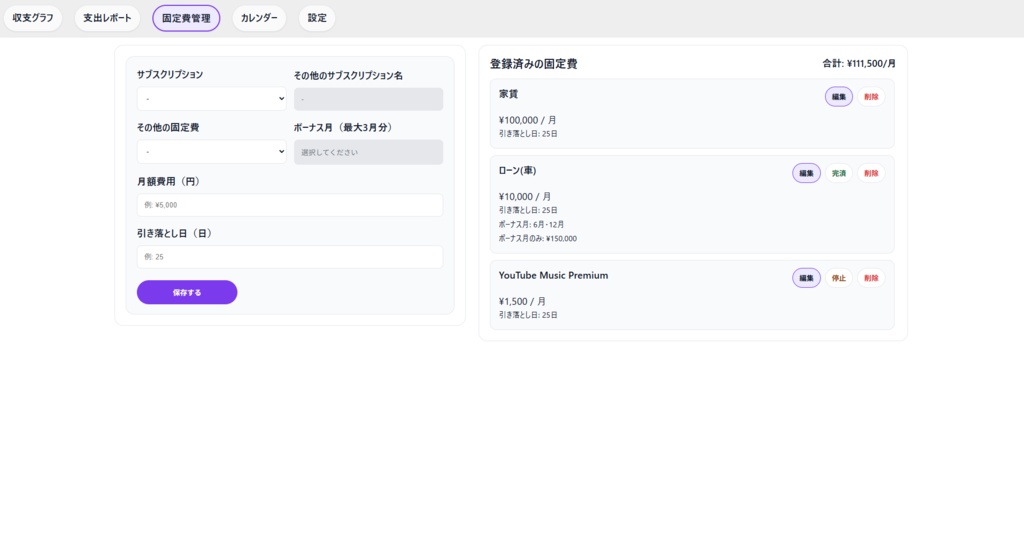Select the 固定費管理 tab
The image size is (1024, 538).
coord(186,18)
